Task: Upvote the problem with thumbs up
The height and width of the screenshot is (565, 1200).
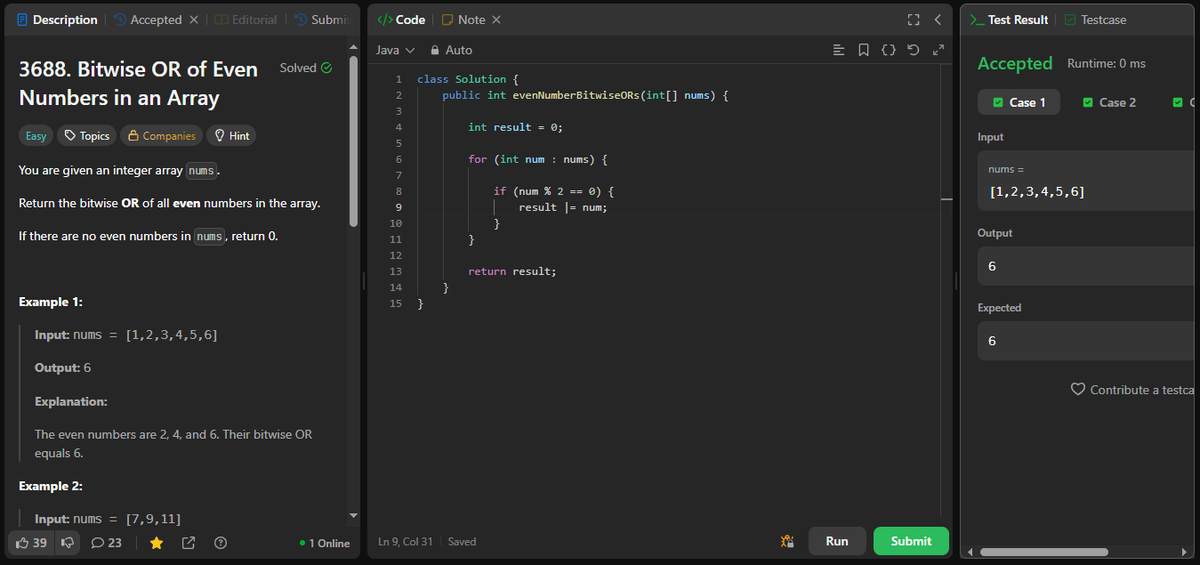Action: 31,543
